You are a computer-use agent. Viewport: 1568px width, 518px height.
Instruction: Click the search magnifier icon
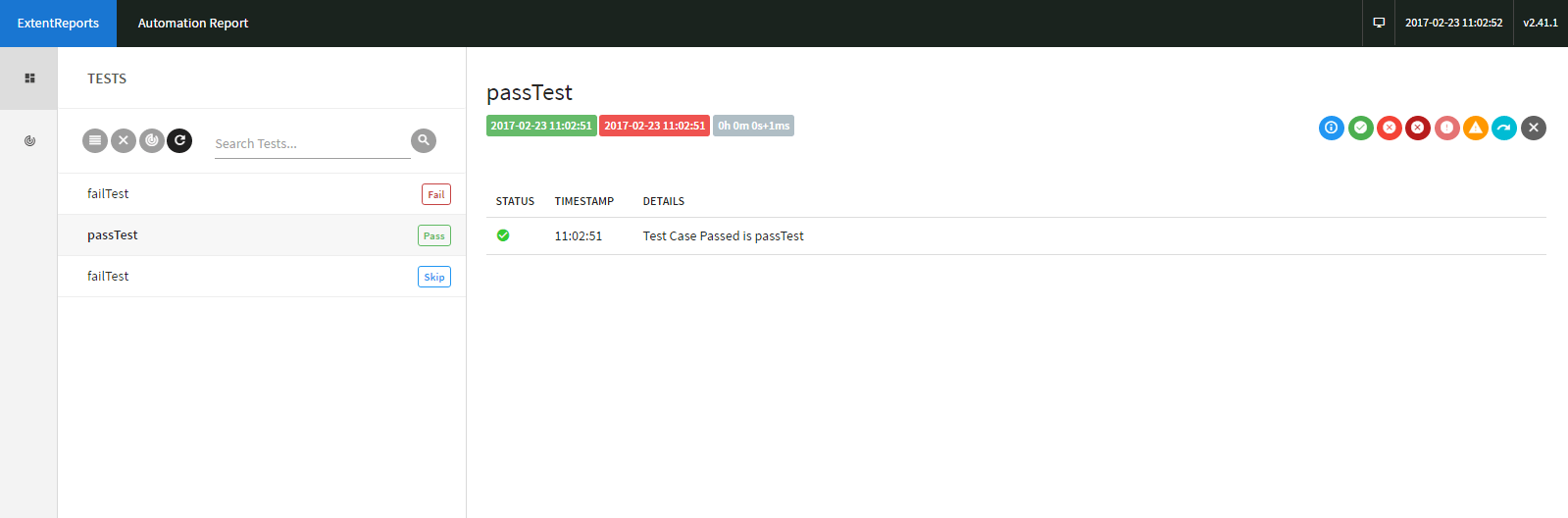coord(424,140)
